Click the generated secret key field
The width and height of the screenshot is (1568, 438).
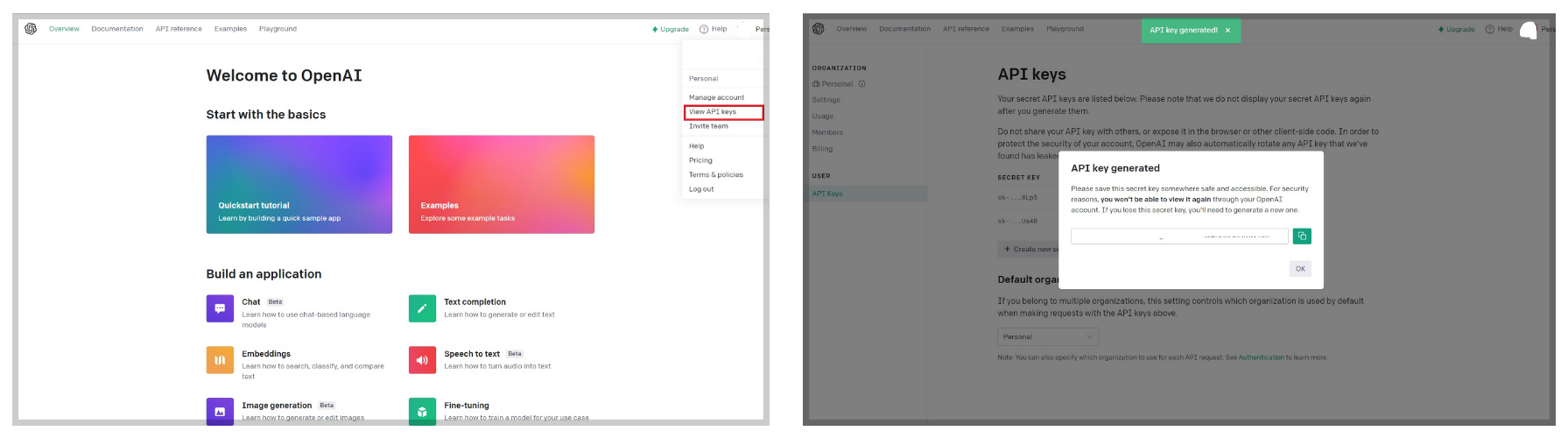click(1179, 237)
